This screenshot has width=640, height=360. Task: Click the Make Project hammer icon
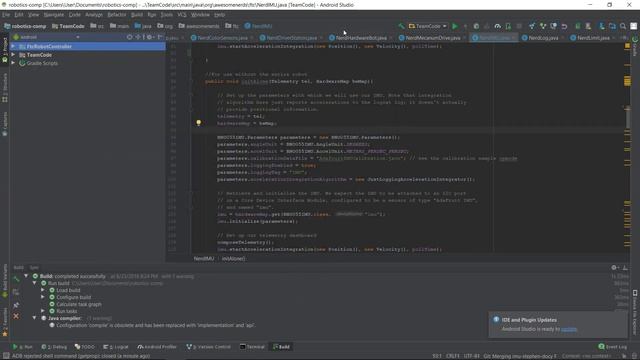(402, 26)
